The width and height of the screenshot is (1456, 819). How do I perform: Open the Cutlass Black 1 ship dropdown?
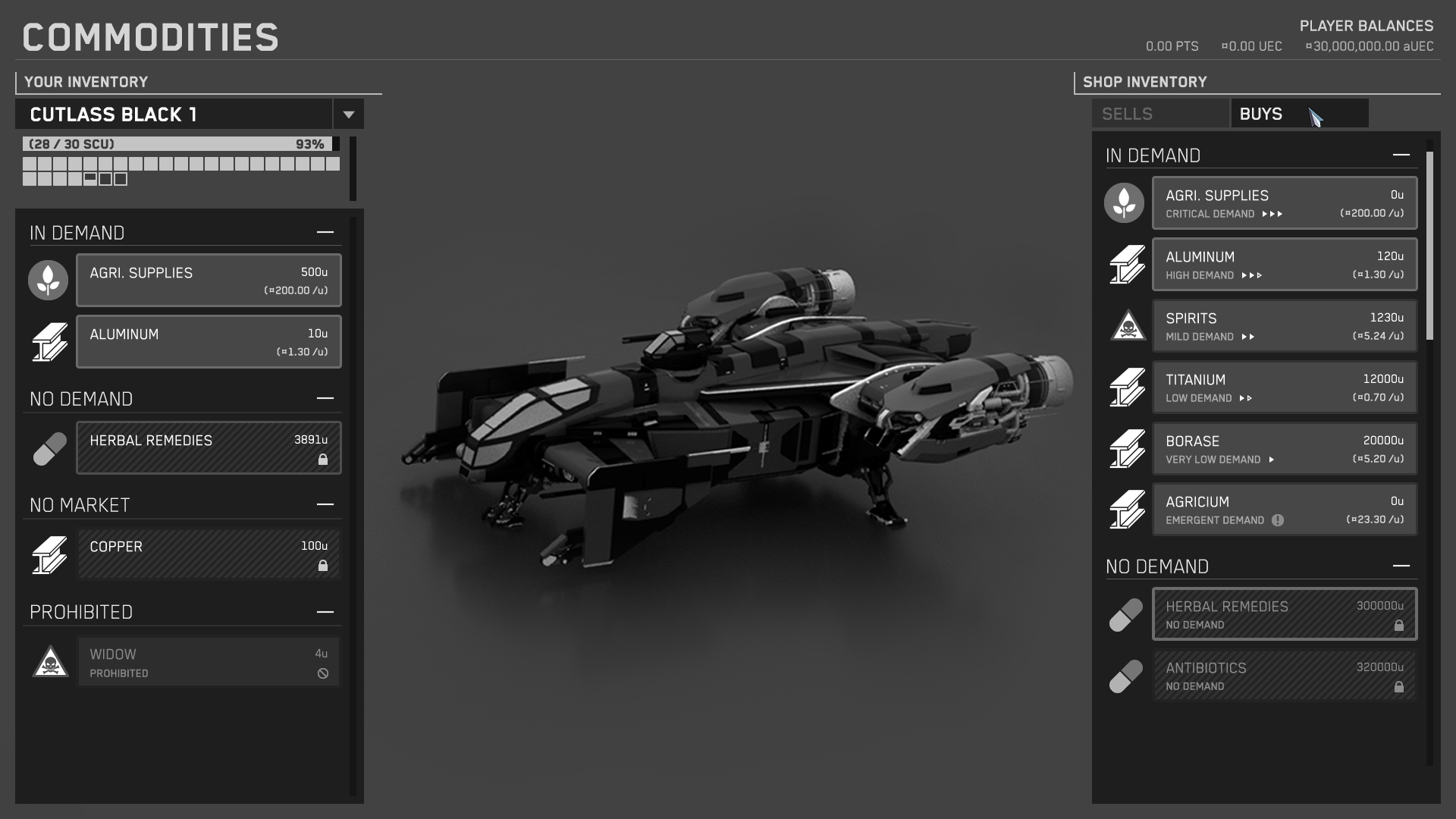pos(348,115)
